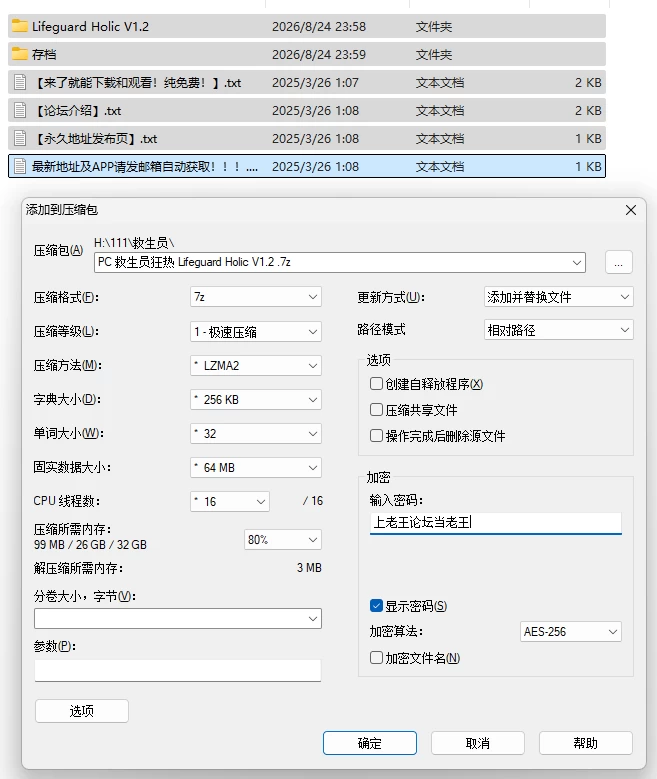Uncheck 显示密码 checkbox
The image size is (657, 779).
376,606
